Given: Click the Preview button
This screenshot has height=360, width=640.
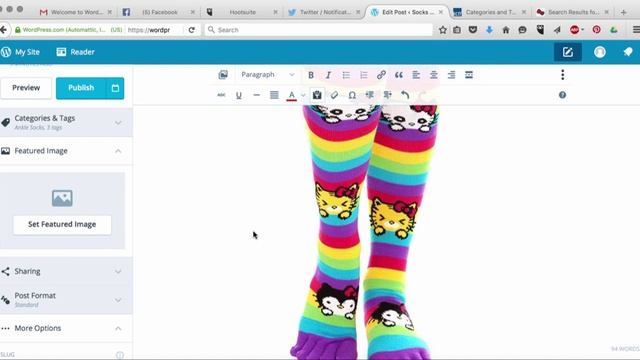Looking at the screenshot, I should click(26, 88).
